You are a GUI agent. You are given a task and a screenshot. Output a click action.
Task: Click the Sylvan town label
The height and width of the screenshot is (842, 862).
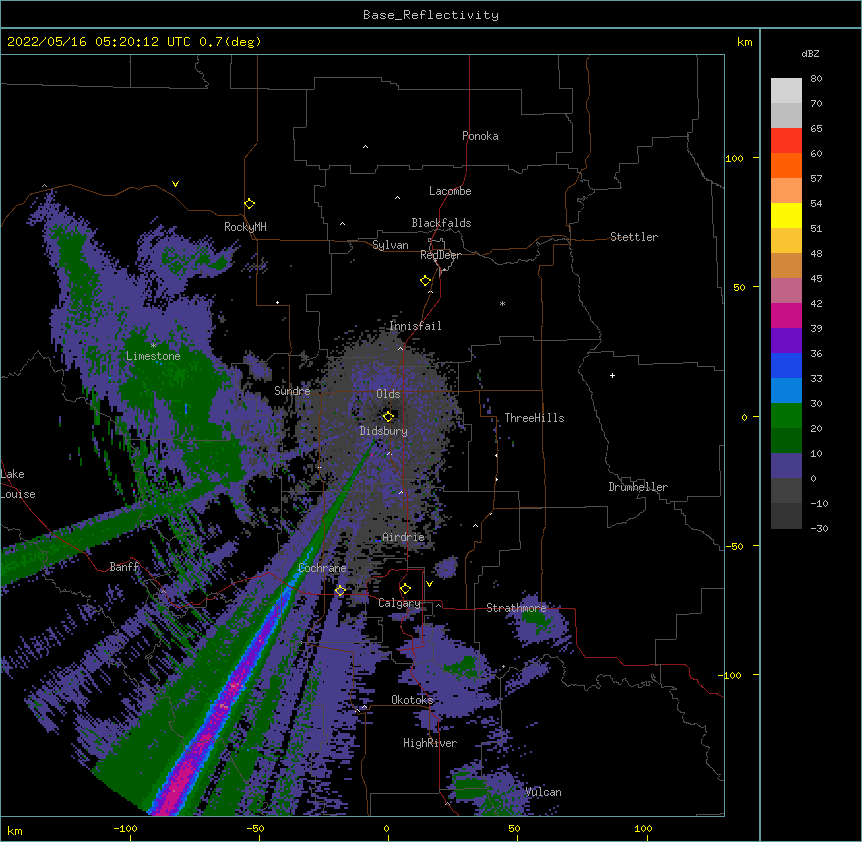(390, 245)
